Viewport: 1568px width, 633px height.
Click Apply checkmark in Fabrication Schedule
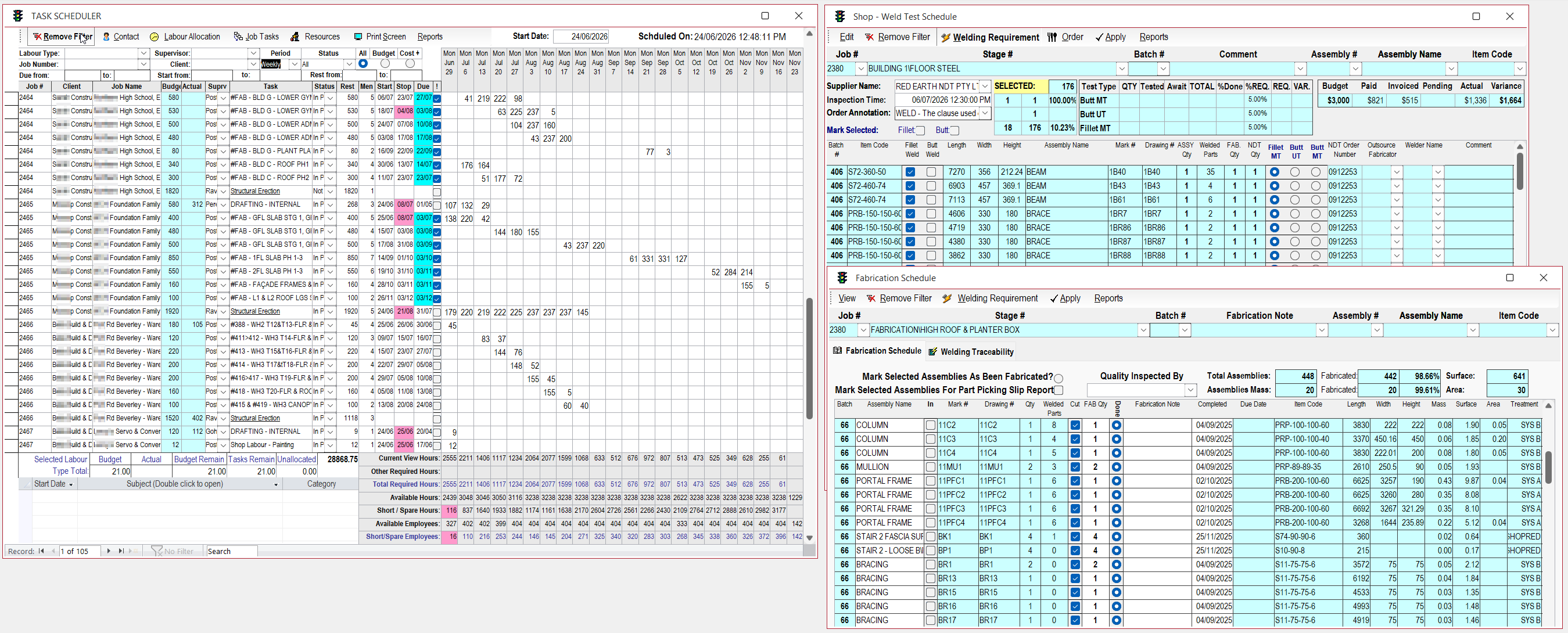pyautogui.click(x=1054, y=298)
